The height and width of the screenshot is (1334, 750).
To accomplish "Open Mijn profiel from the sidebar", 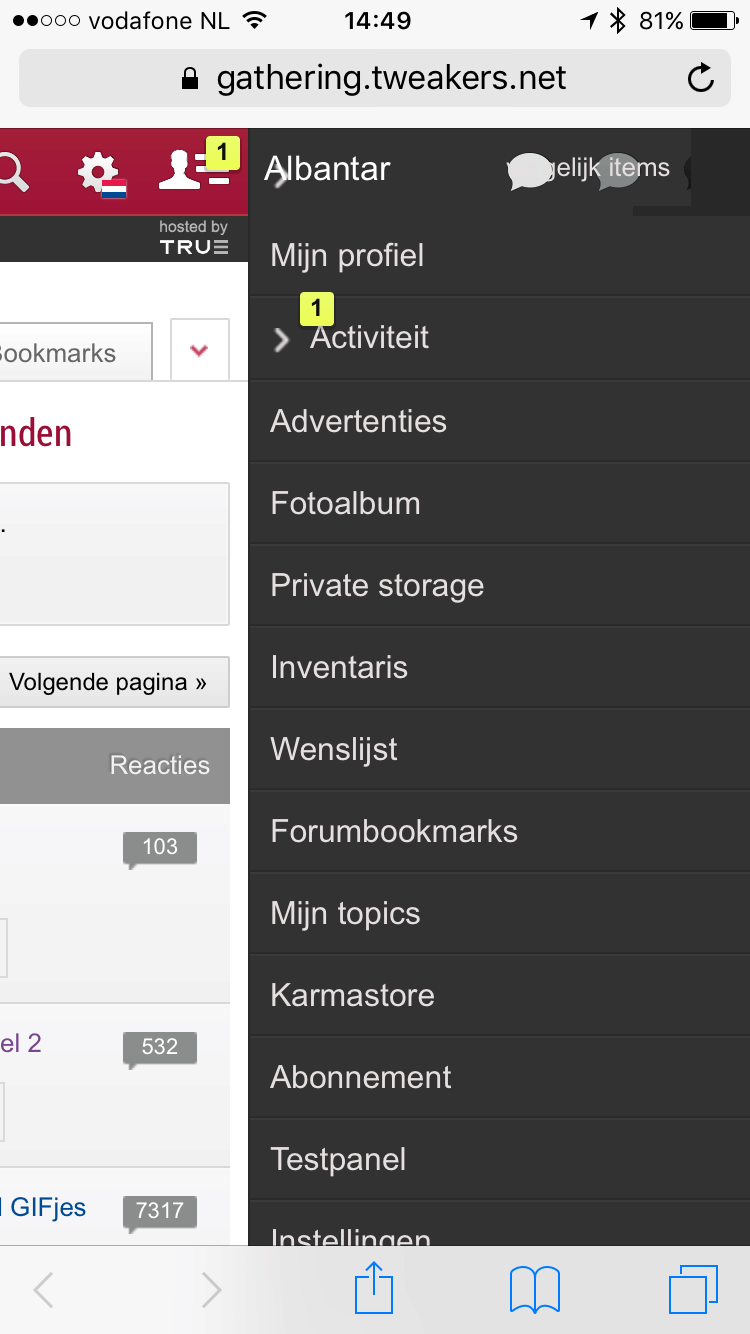I will click(347, 255).
